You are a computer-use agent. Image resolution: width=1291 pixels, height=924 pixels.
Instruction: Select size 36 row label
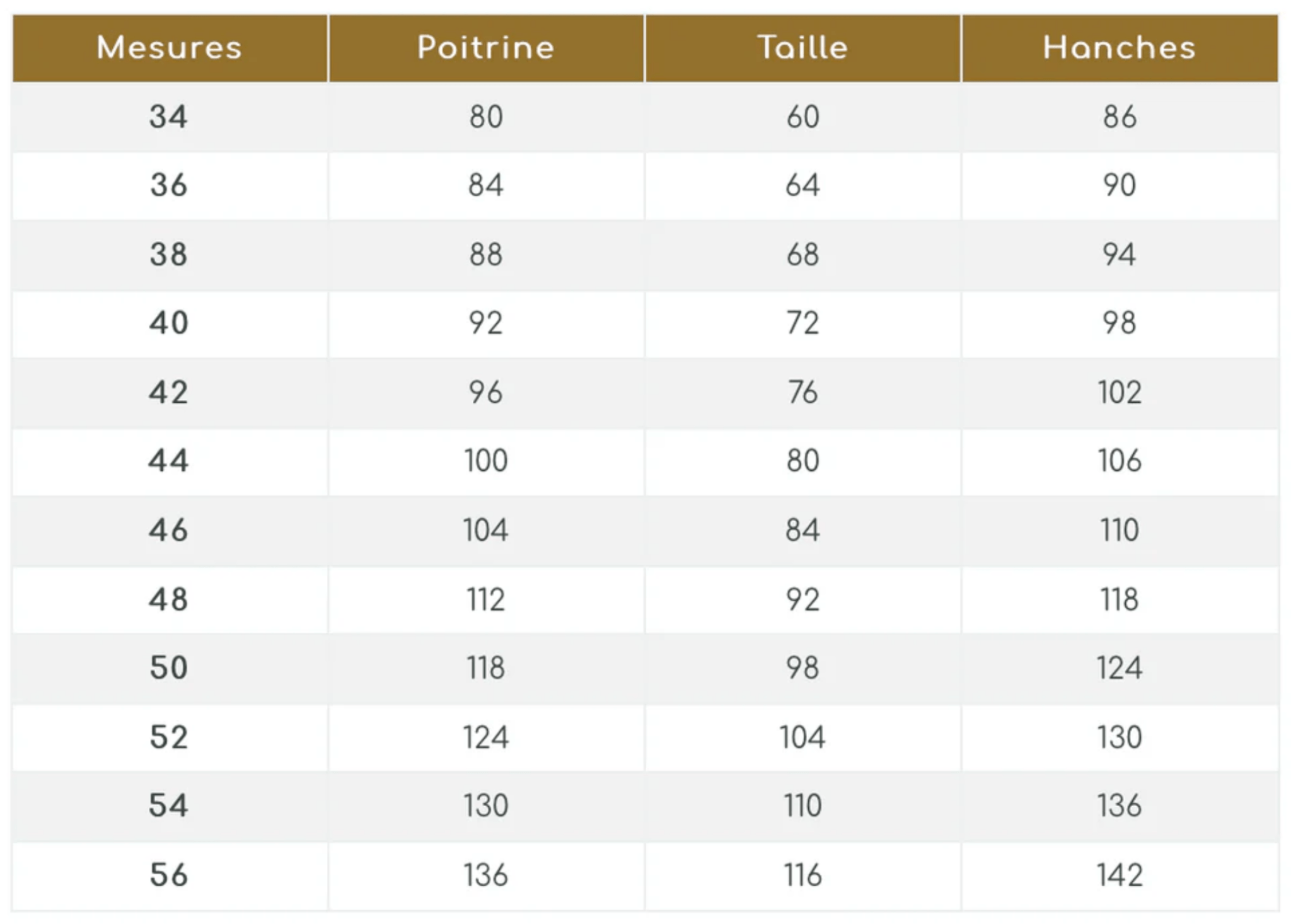168,185
